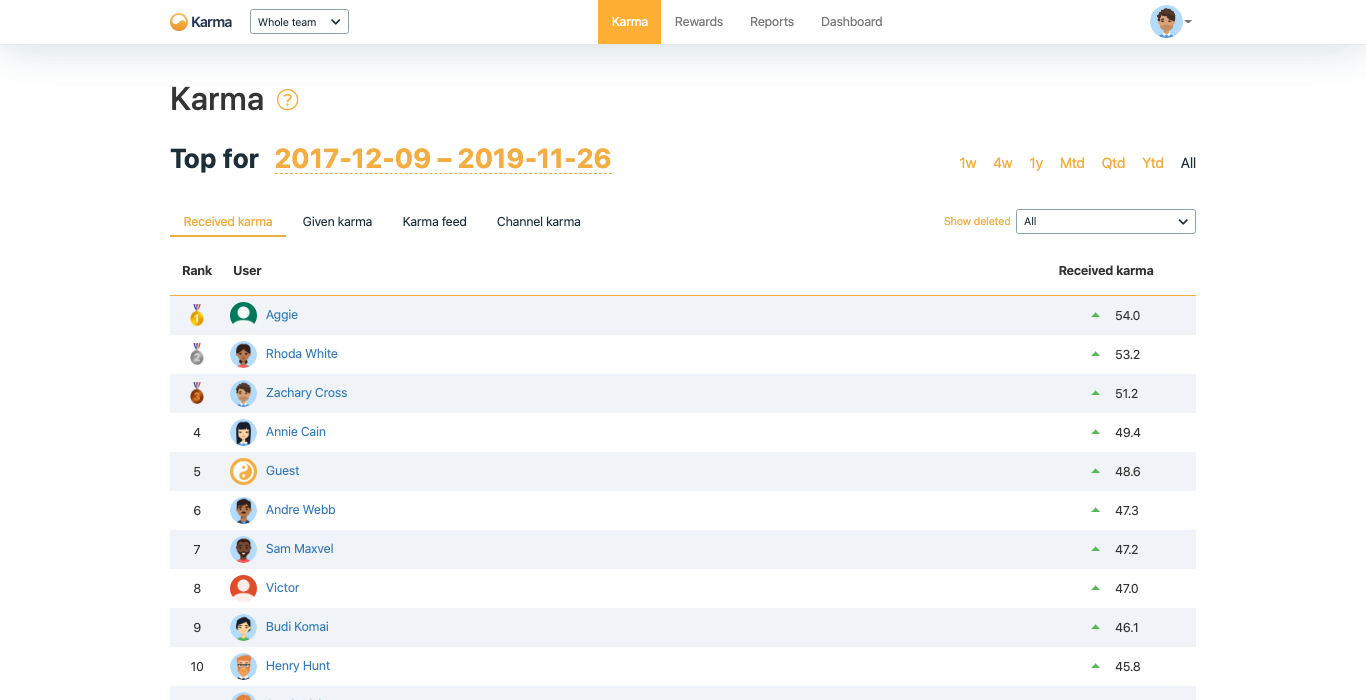
Task: Open the Whole team dropdown
Action: tap(299, 22)
